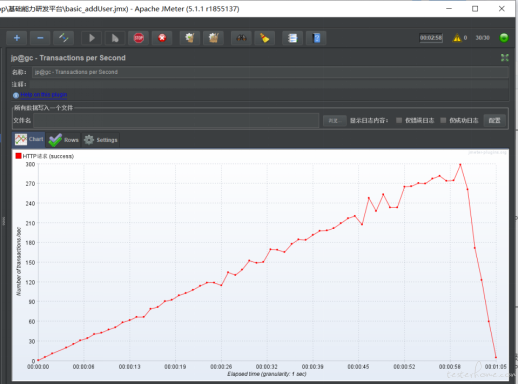Click the name field containing Transactions per Second
This screenshot has height=385, width=518.
270,72
